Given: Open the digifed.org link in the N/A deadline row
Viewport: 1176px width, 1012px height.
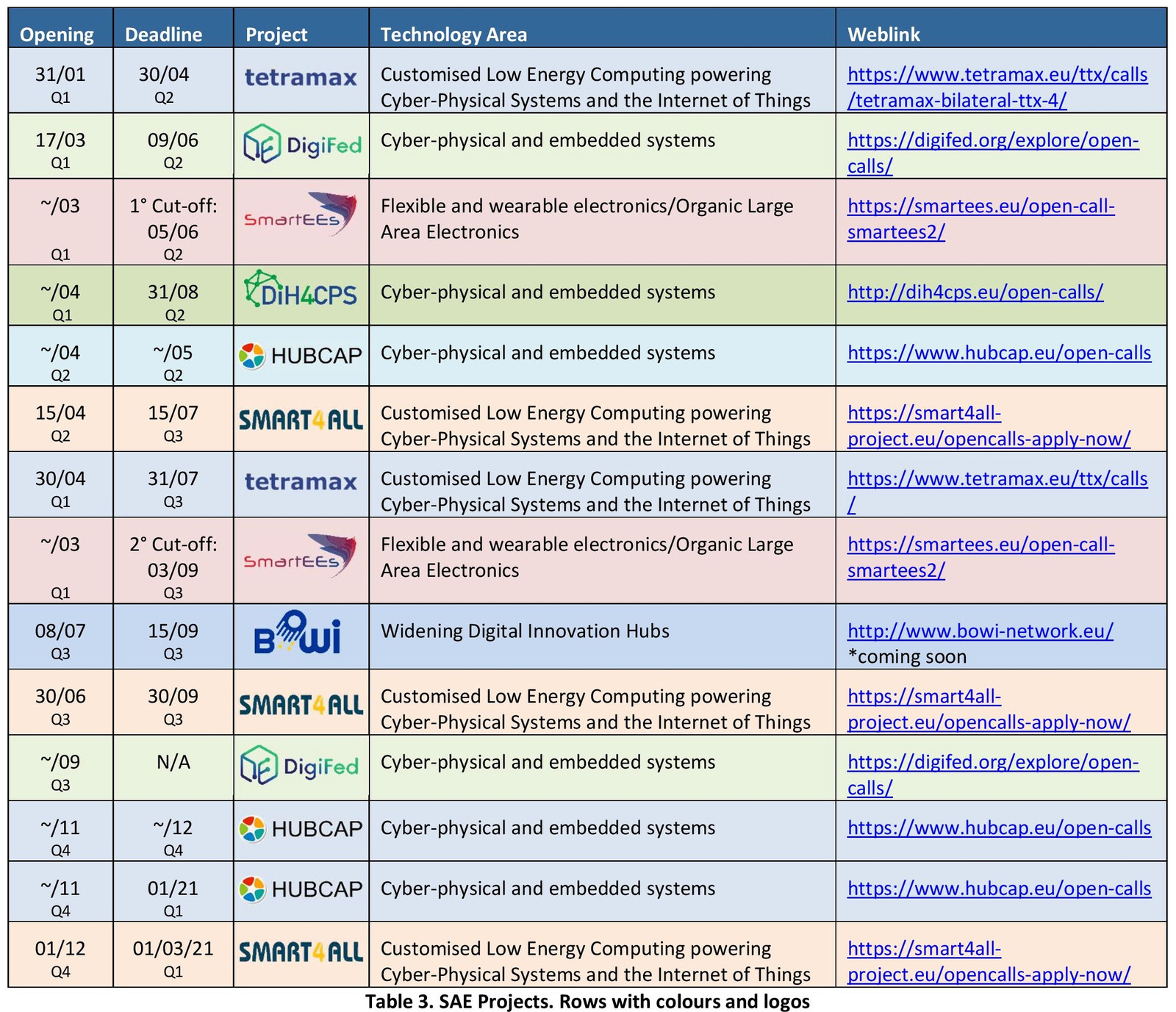Looking at the screenshot, I should click(993, 775).
